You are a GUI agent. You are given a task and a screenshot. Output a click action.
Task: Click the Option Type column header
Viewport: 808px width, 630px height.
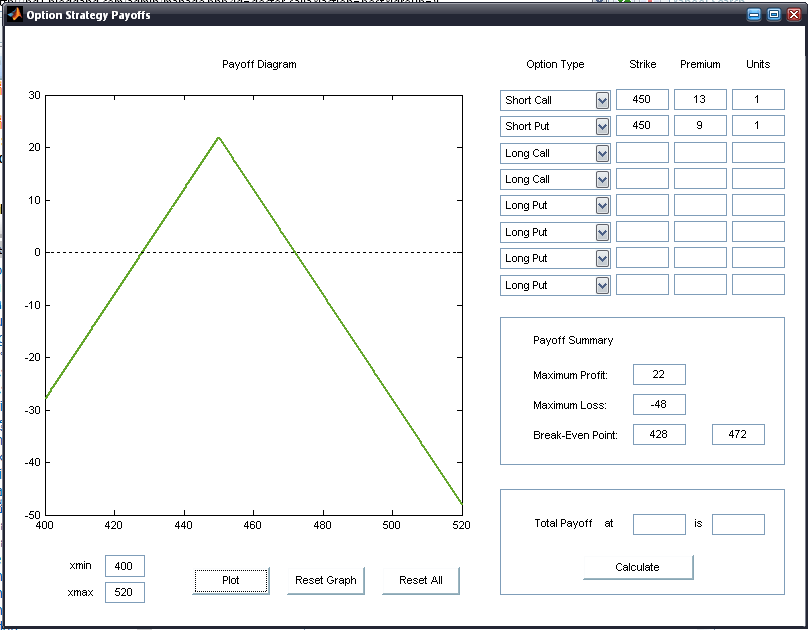point(555,64)
